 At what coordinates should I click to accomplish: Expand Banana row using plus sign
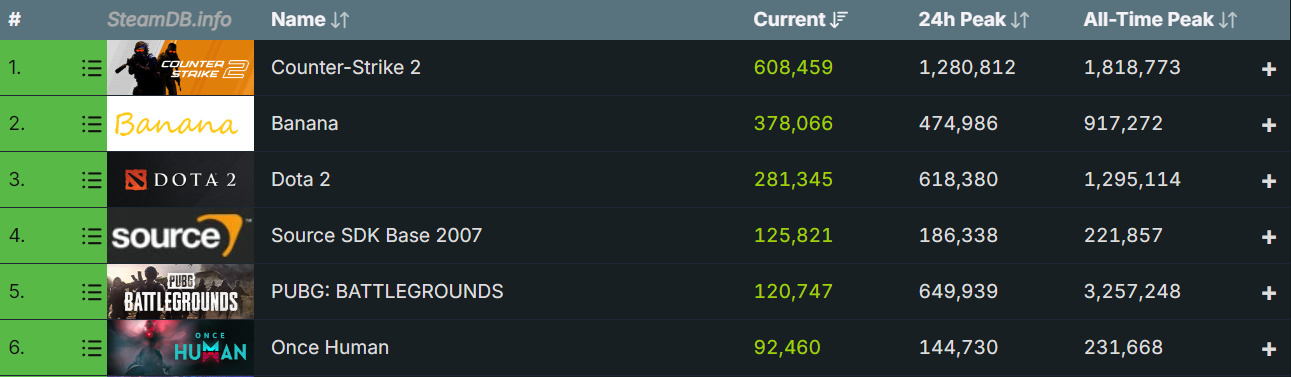click(x=1269, y=125)
